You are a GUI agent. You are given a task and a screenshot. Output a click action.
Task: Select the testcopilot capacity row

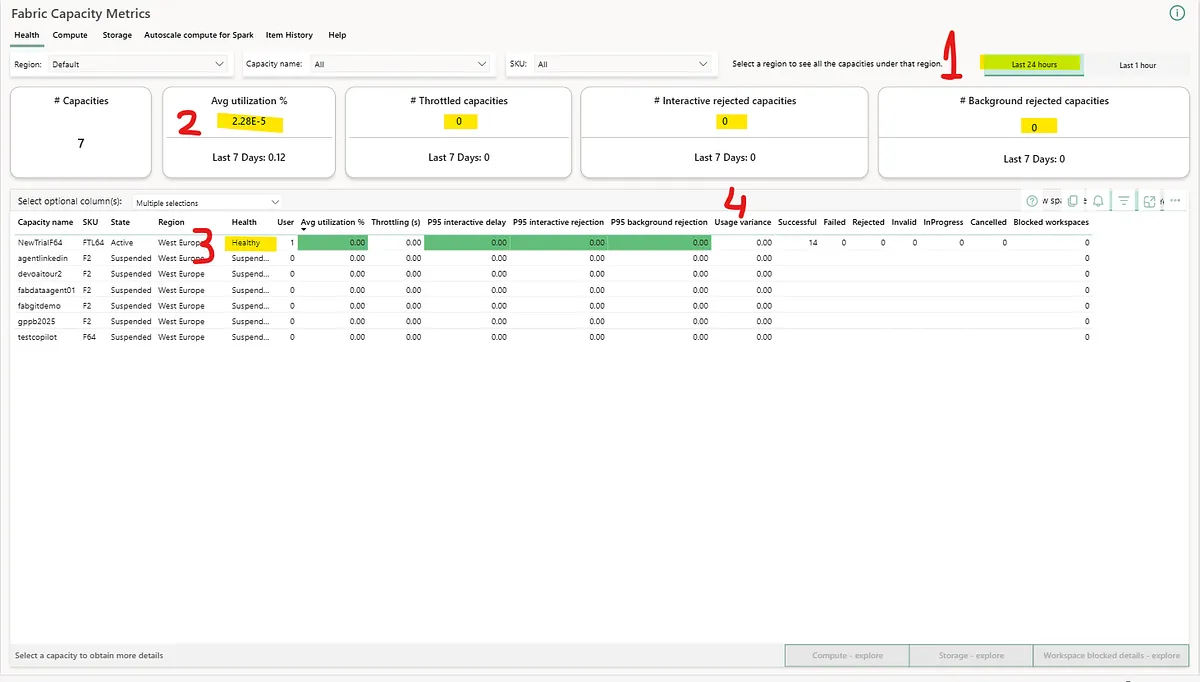[554, 338]
